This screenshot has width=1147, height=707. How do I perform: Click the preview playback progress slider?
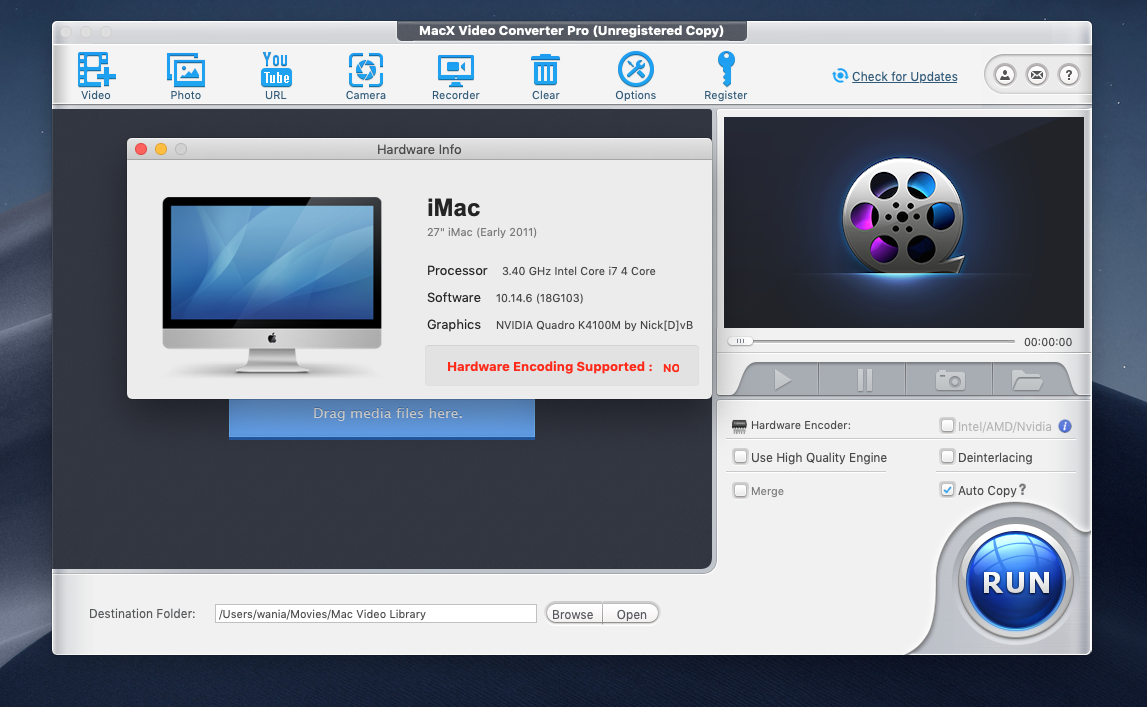point(871,341)
